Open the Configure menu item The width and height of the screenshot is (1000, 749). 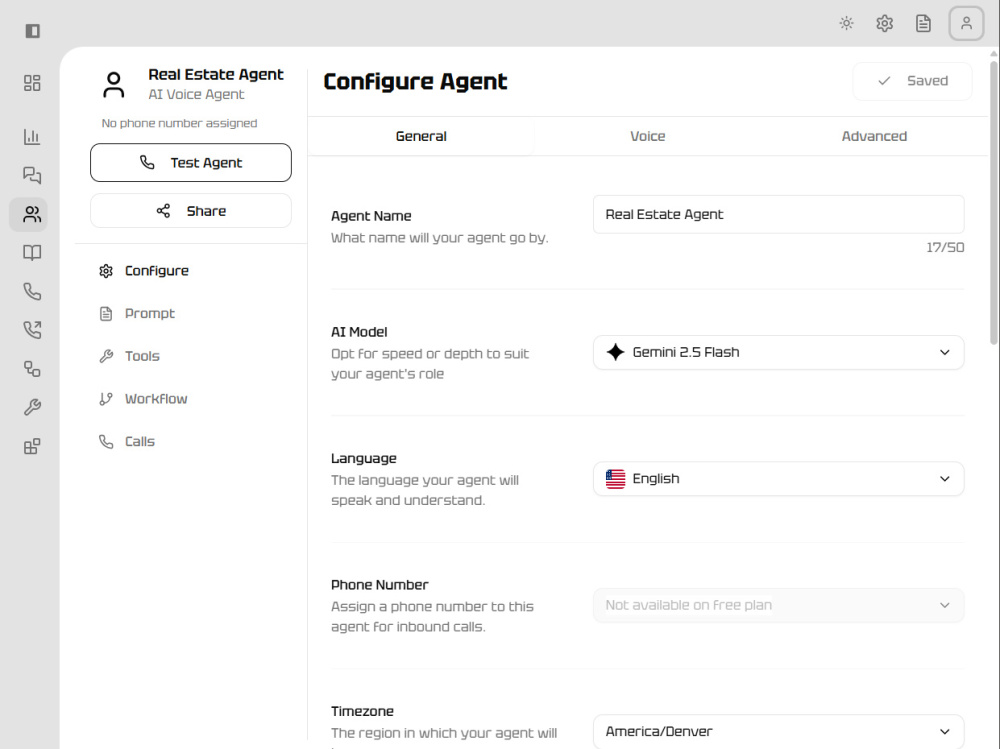point(144,271)
